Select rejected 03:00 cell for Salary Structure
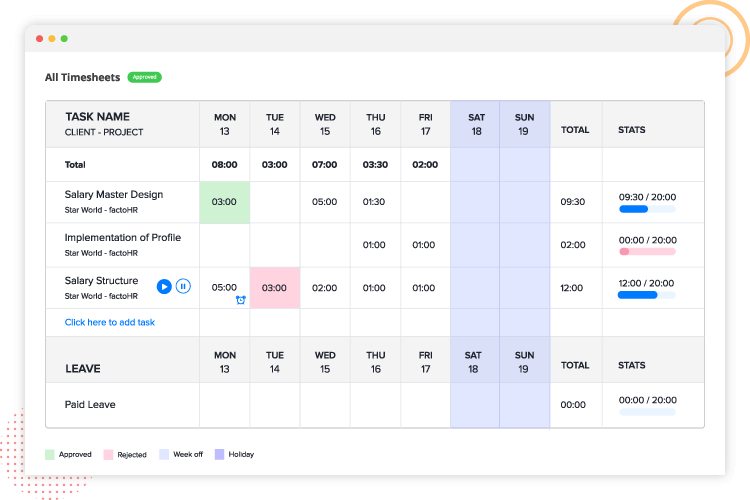The image size is (750, 500). point(275,288)
